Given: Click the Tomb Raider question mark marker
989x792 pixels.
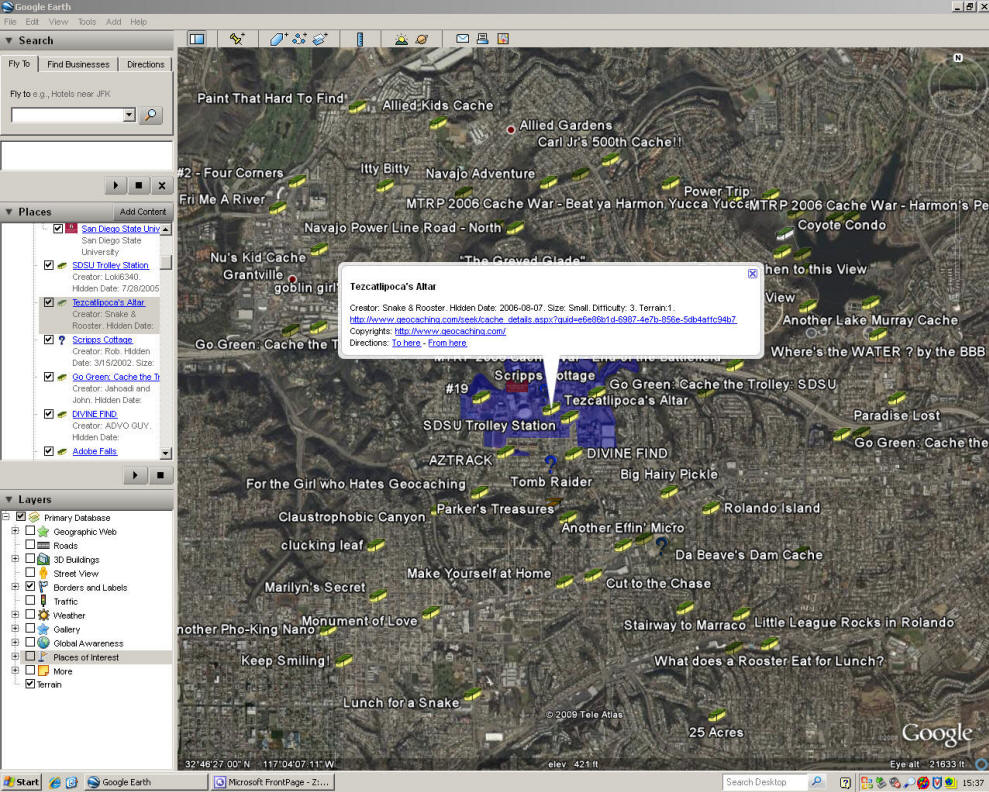Looking at the screenshot, I should point(550,464).
